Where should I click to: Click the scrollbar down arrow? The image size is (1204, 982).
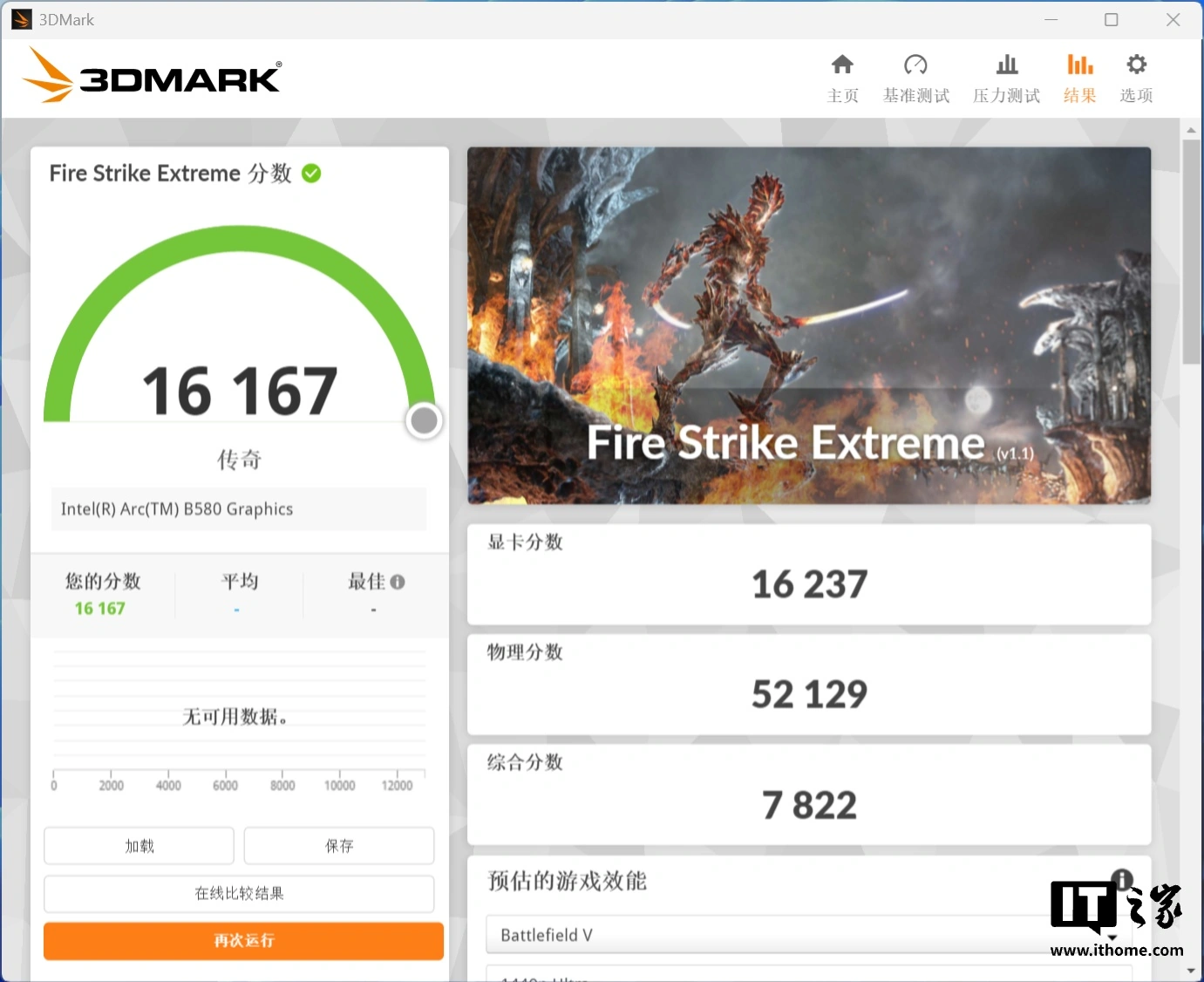(1191, 970)
